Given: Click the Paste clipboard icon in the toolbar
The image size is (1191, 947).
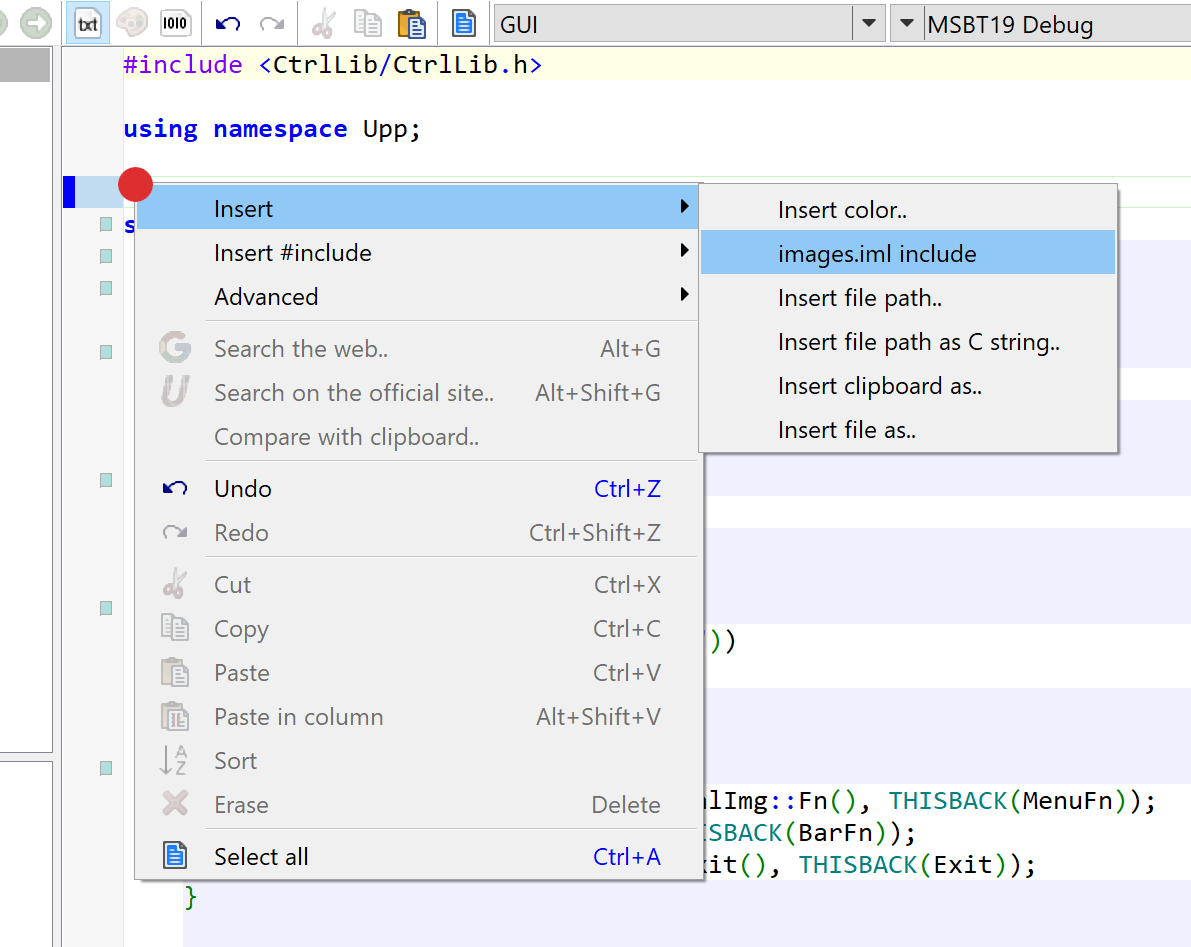Looking at the screenshot, I should tap(410, 23).
